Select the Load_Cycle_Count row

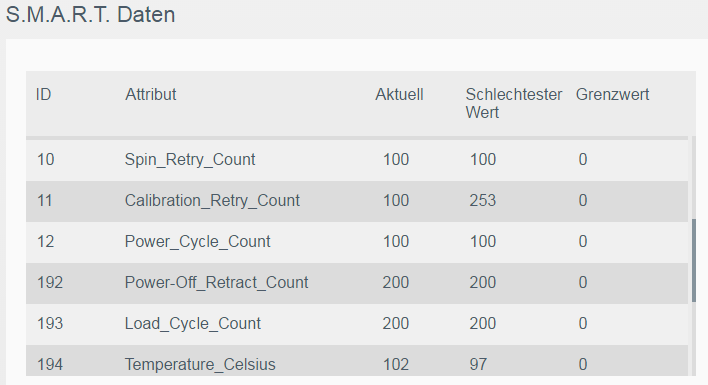357,324
